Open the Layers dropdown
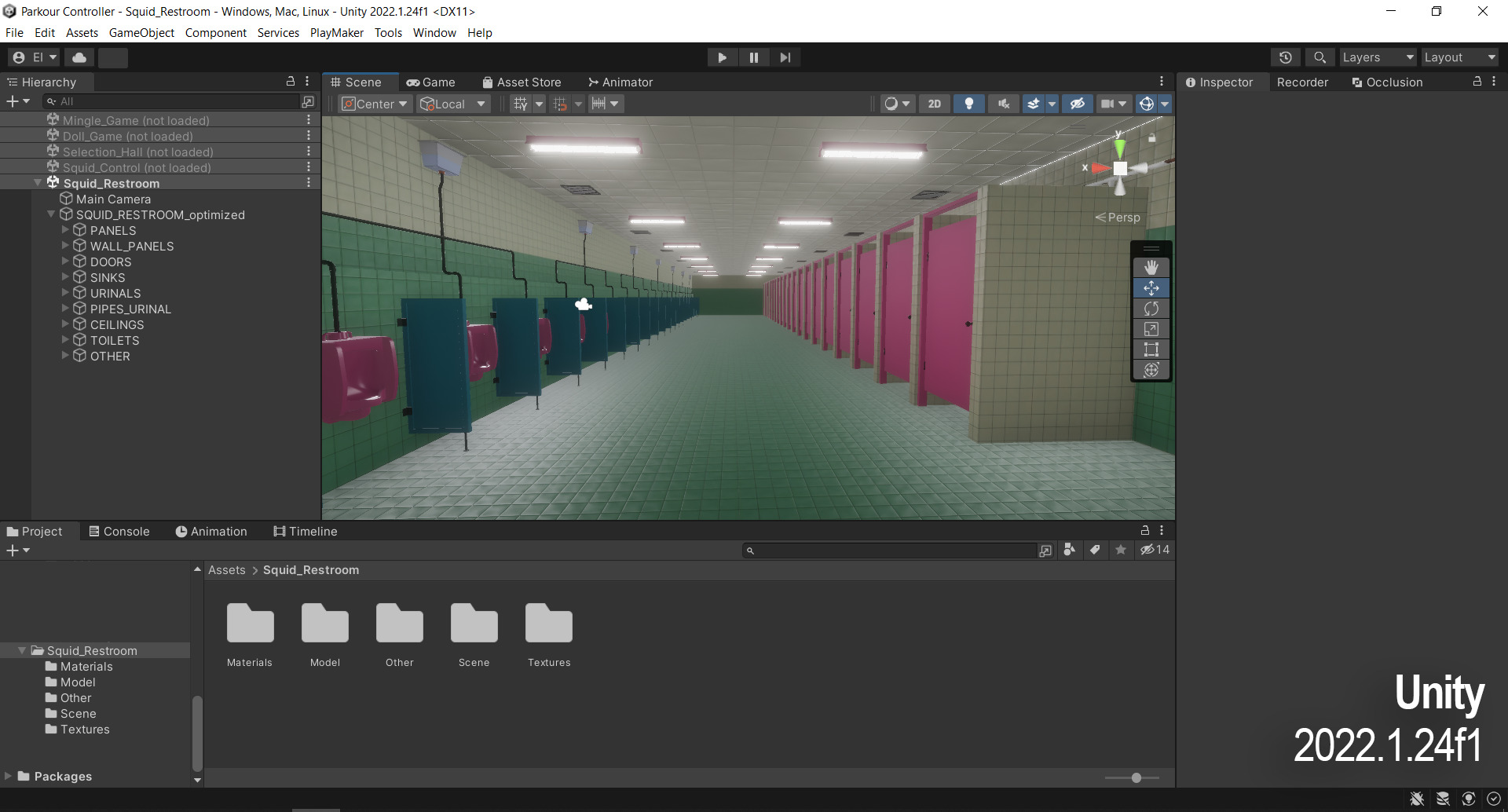The image size is (1508, 812). tap(1378, 57)
